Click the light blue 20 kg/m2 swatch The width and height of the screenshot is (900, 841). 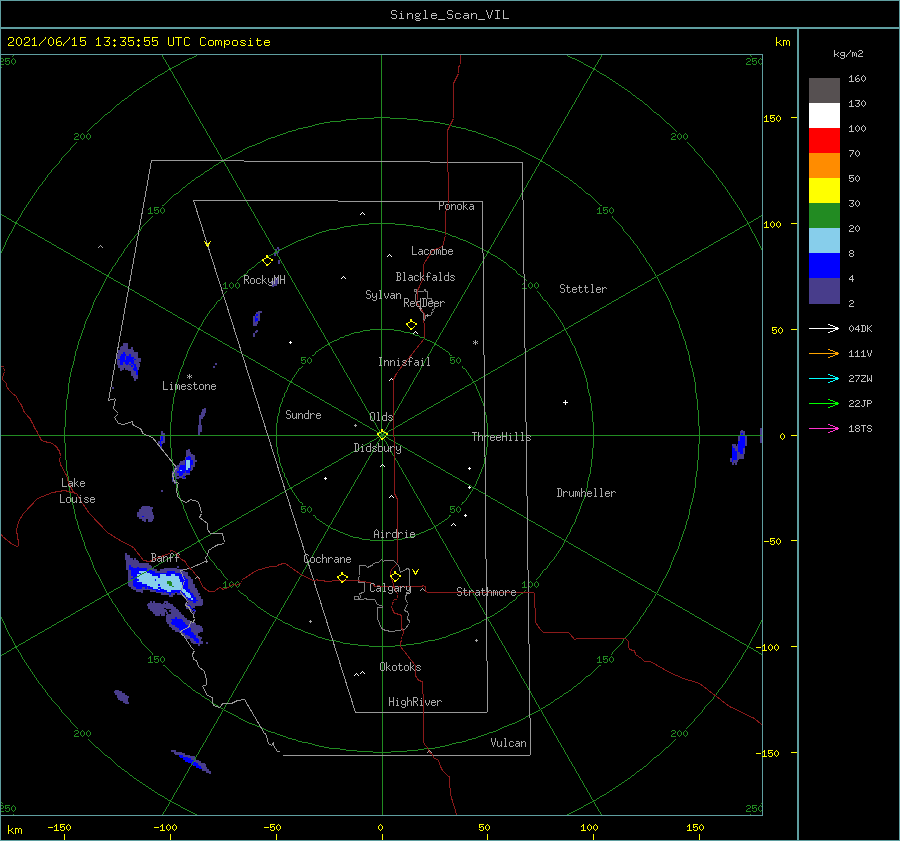tap(824, 241)
